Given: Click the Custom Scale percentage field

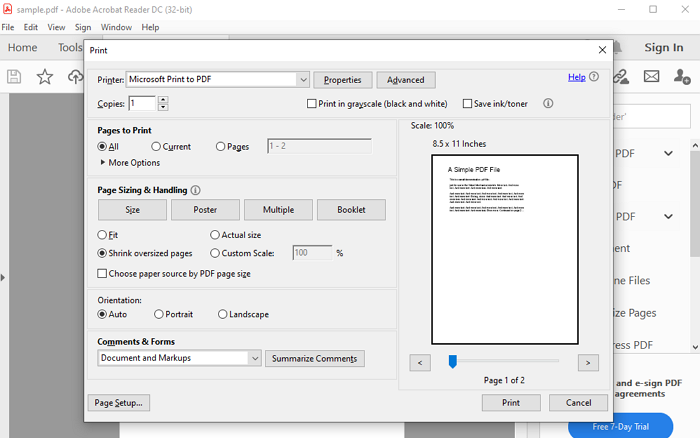Looking at the screenshot, I should pos(312,253).
